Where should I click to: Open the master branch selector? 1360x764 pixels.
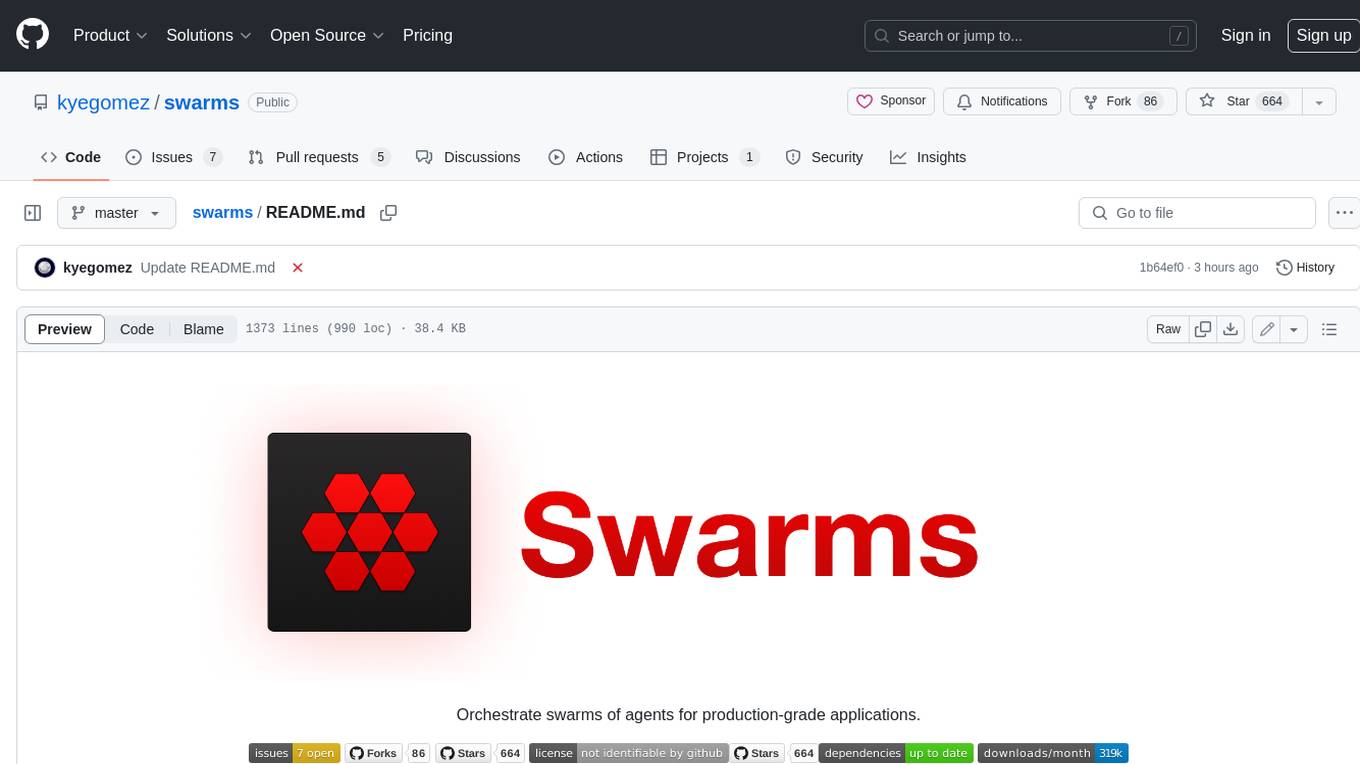[x=116, y=213]
